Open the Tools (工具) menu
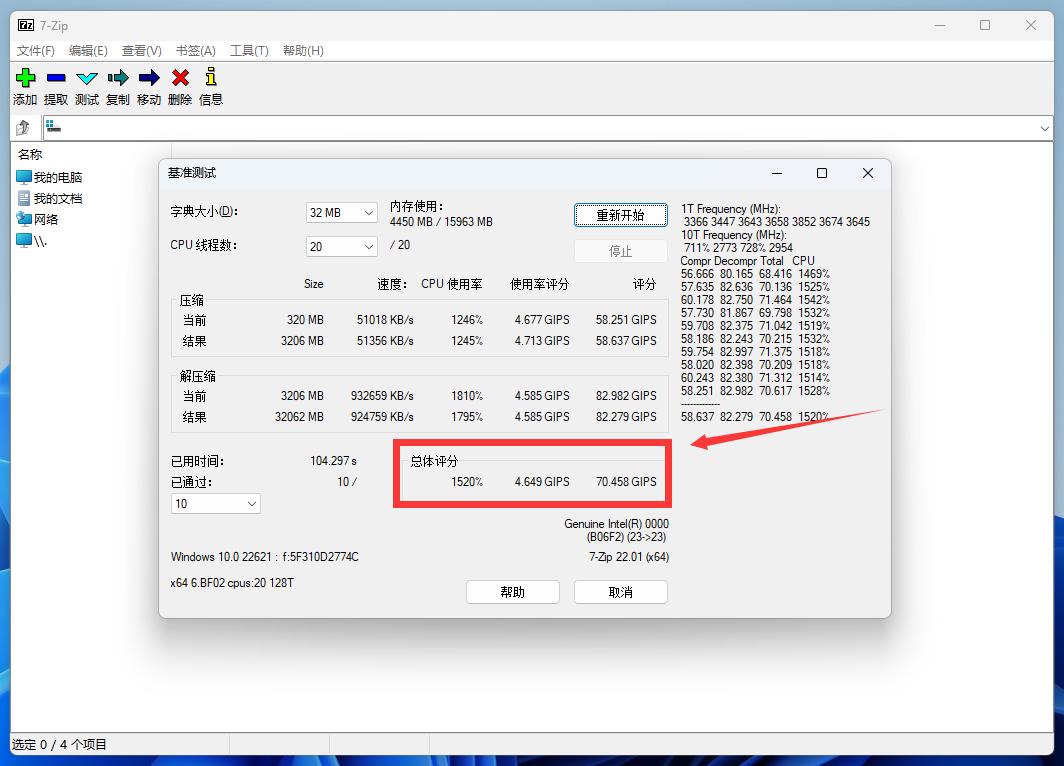Viewport: 1064px width, 766px height. [x=247, y=50]
